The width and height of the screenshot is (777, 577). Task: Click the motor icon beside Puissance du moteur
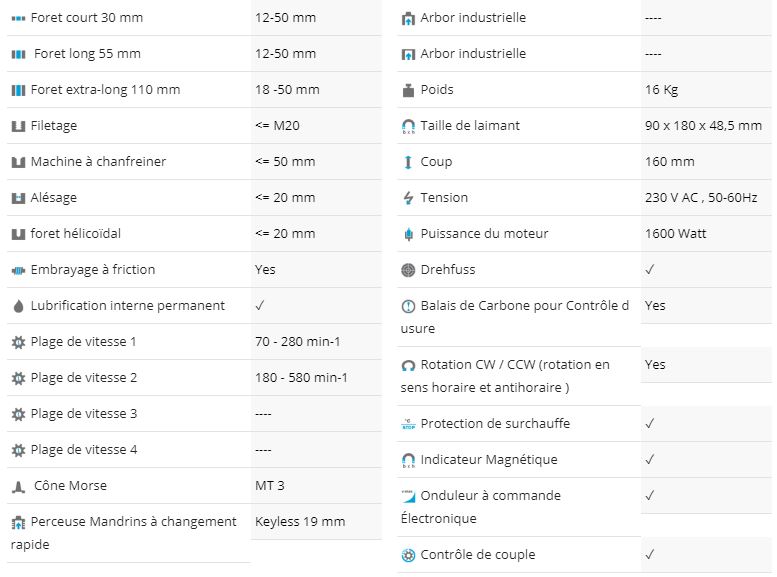click(408, 234)
